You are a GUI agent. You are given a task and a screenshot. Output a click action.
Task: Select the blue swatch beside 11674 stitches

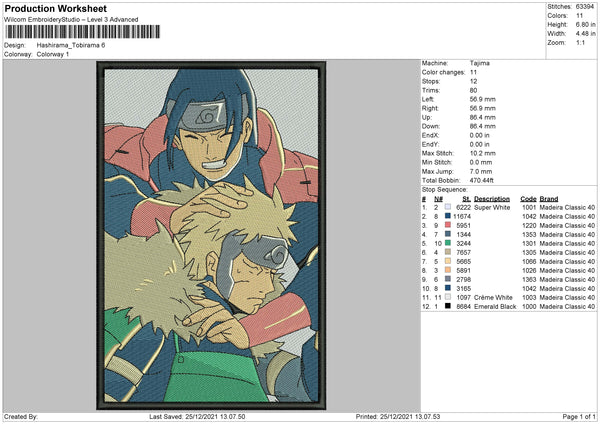448,216
